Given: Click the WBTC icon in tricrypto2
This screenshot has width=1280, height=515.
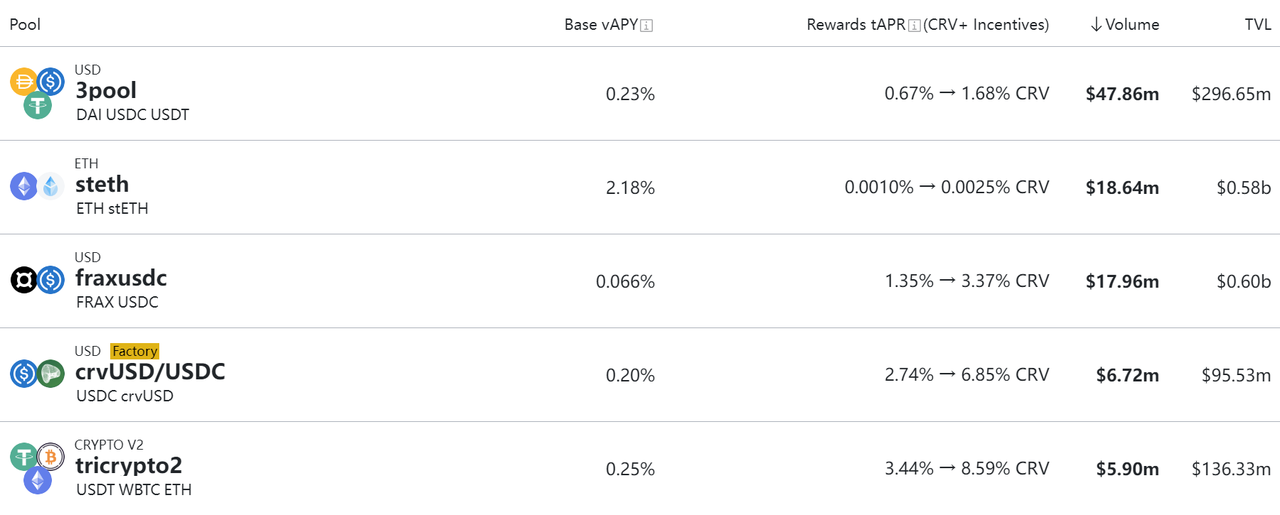Looking at the screenshot, I should coord(51,457).
